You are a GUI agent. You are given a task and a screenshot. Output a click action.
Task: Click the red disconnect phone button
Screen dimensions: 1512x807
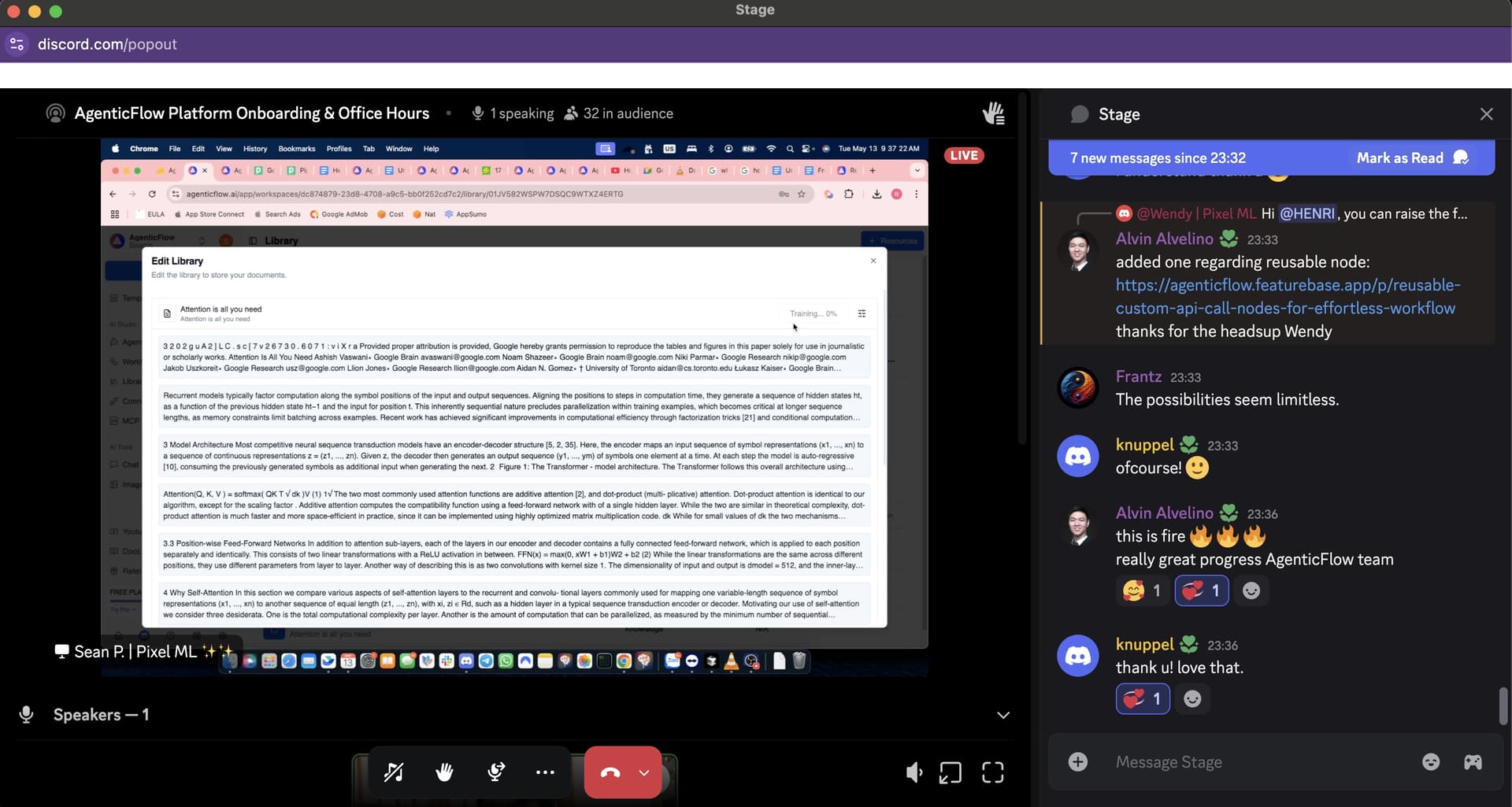click(610, 772)
